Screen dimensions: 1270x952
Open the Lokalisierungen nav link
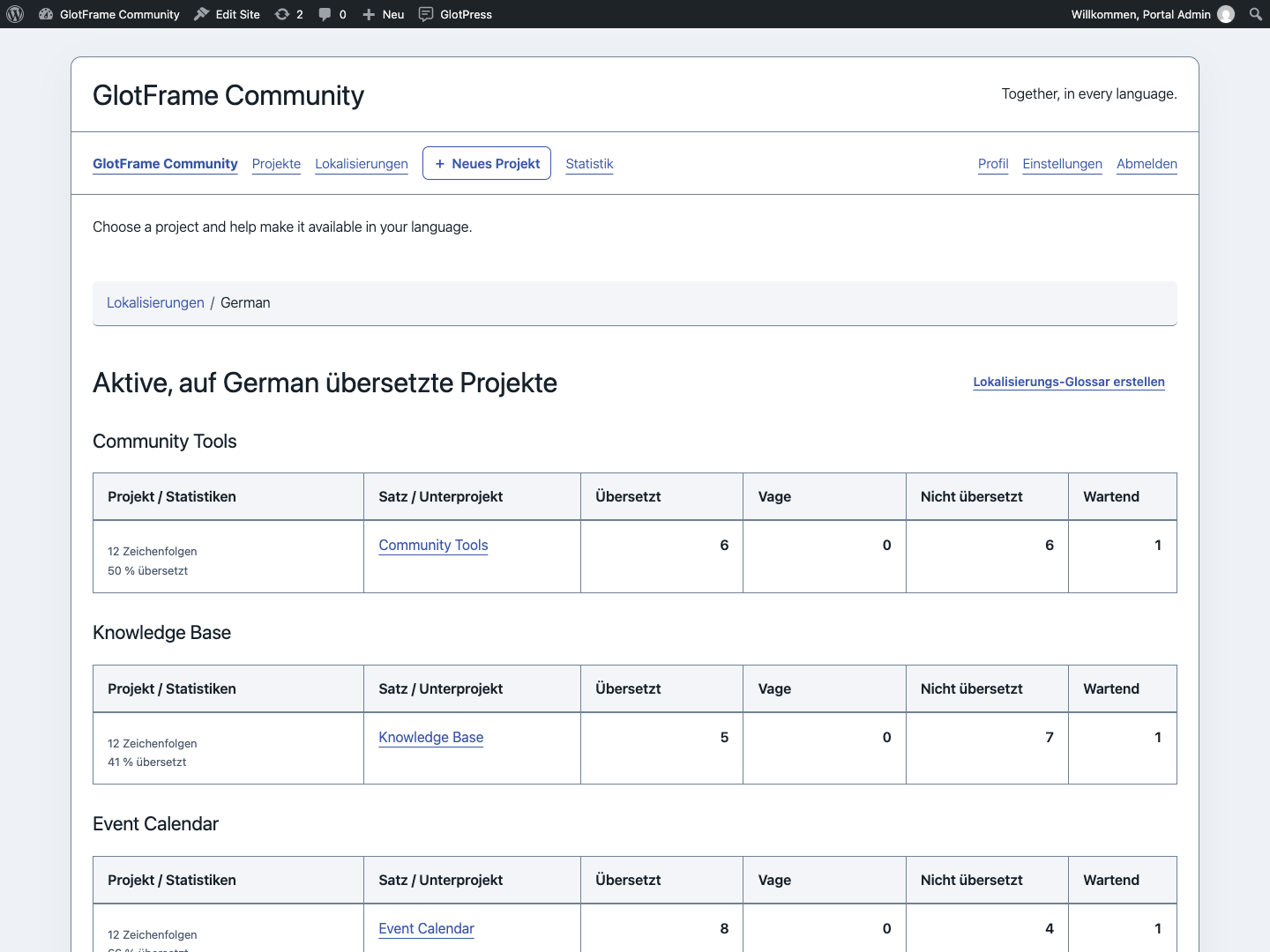pyautogui.click(x=362, y=164)
